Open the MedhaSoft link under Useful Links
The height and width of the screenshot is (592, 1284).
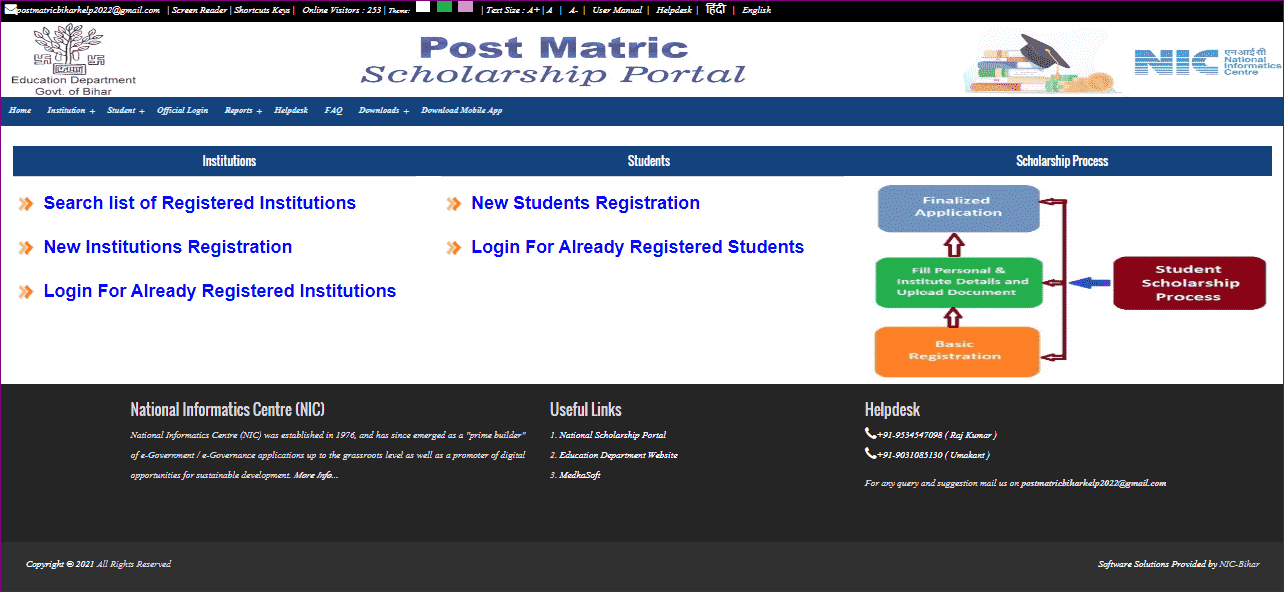(578, 475)
